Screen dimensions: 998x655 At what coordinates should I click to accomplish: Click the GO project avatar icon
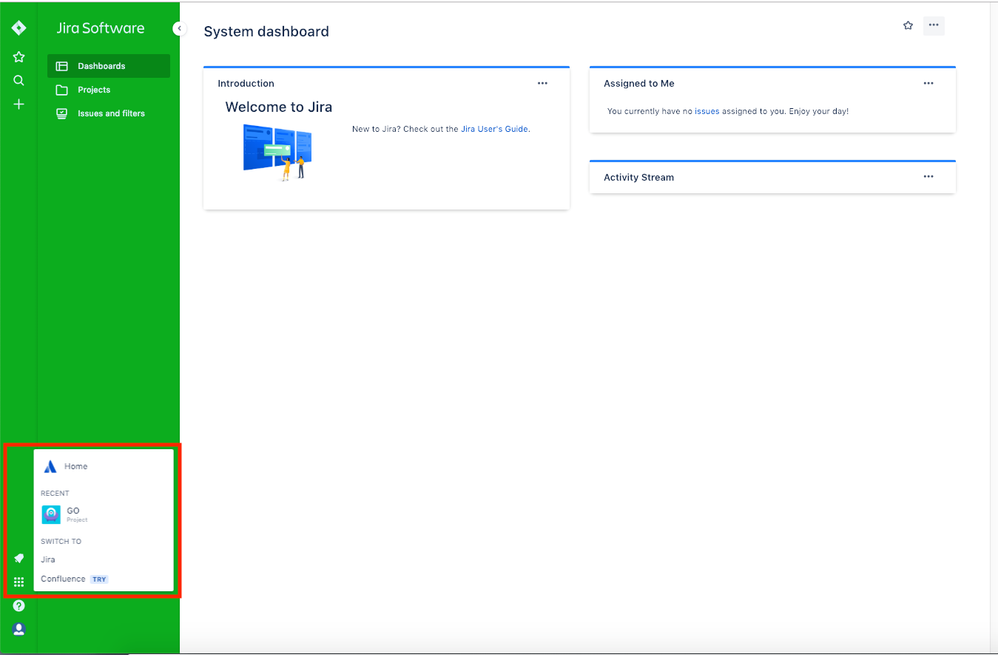pyautogui.click(x=51, y=514)
